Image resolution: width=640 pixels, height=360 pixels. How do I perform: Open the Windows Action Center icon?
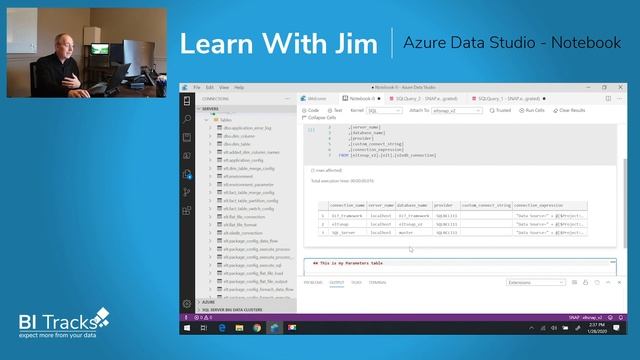click(x=617, y=328)
